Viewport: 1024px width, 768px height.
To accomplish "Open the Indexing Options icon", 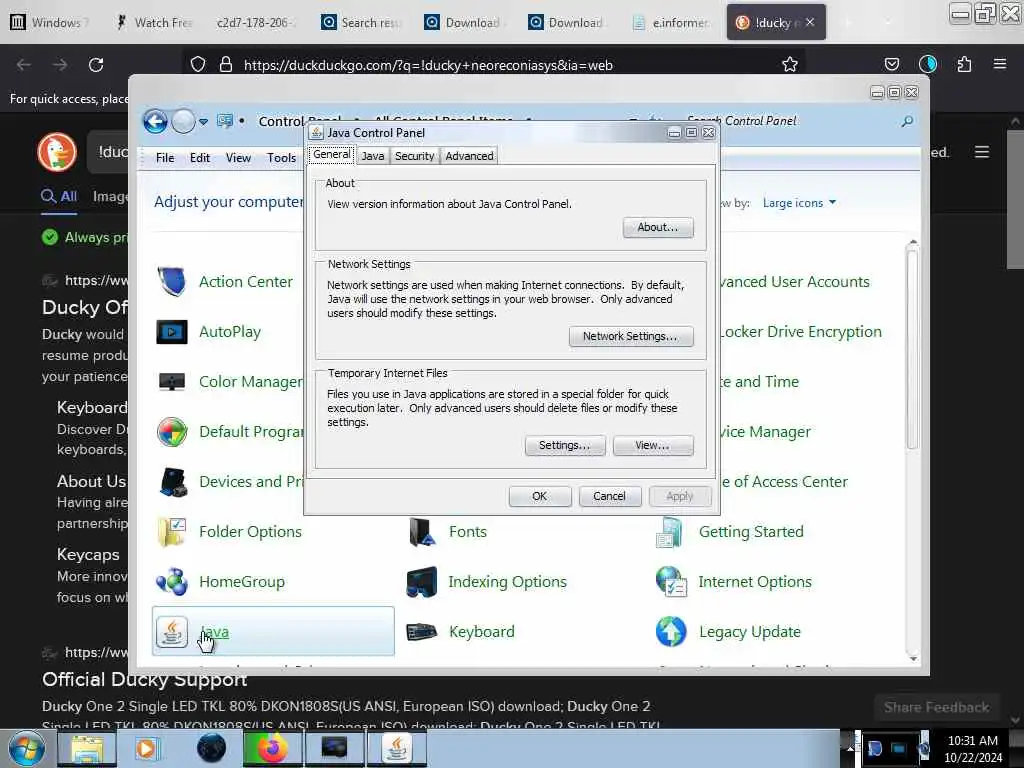I will 421,581.
